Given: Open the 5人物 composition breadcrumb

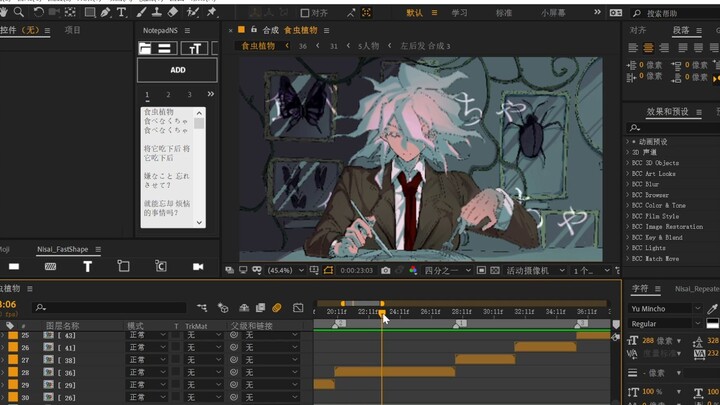Looking at the screenshot, I should tap(369, 46).
